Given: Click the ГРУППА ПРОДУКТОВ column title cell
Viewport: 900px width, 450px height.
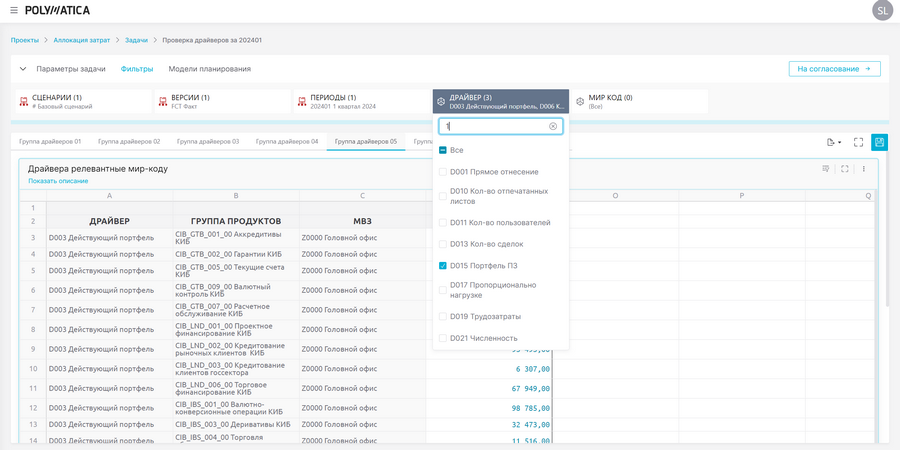Looking at the screenshot, I should coord(236,222).
